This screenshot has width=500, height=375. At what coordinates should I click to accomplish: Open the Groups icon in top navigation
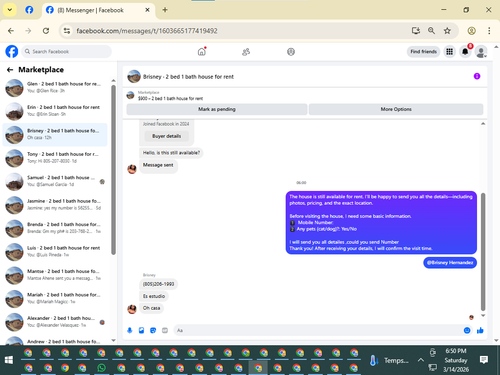click(291, 52)
